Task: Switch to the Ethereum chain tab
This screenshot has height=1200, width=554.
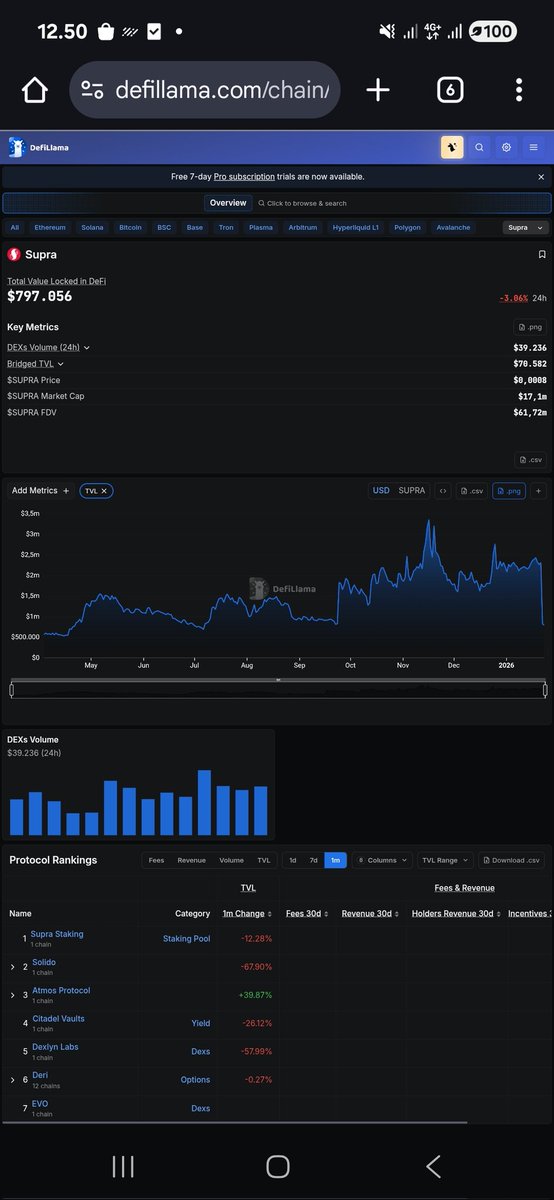Action: point(50,227)
